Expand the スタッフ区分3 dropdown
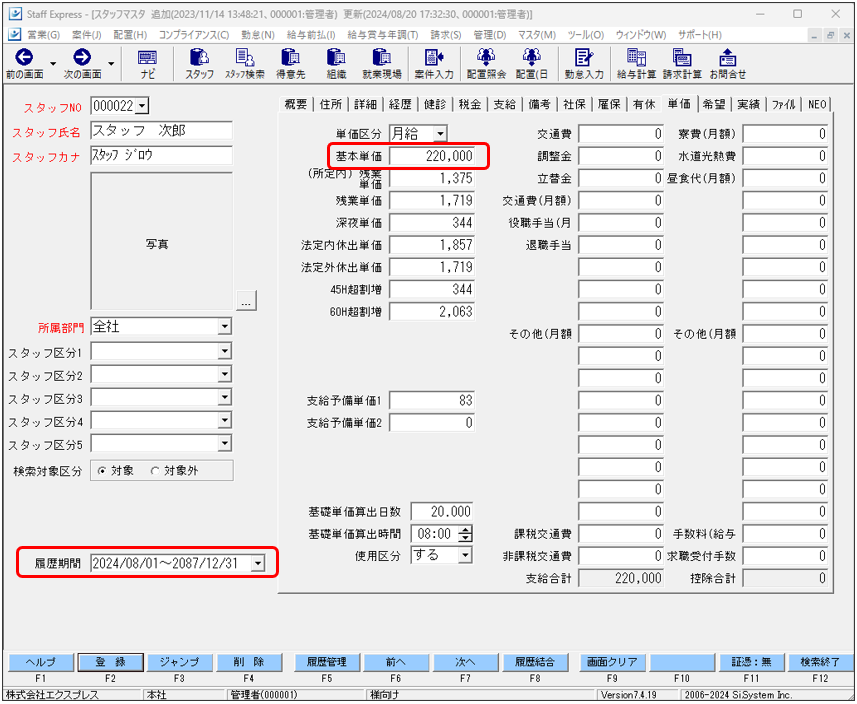This screenshot has height=704, width=857. coord(225,397)
